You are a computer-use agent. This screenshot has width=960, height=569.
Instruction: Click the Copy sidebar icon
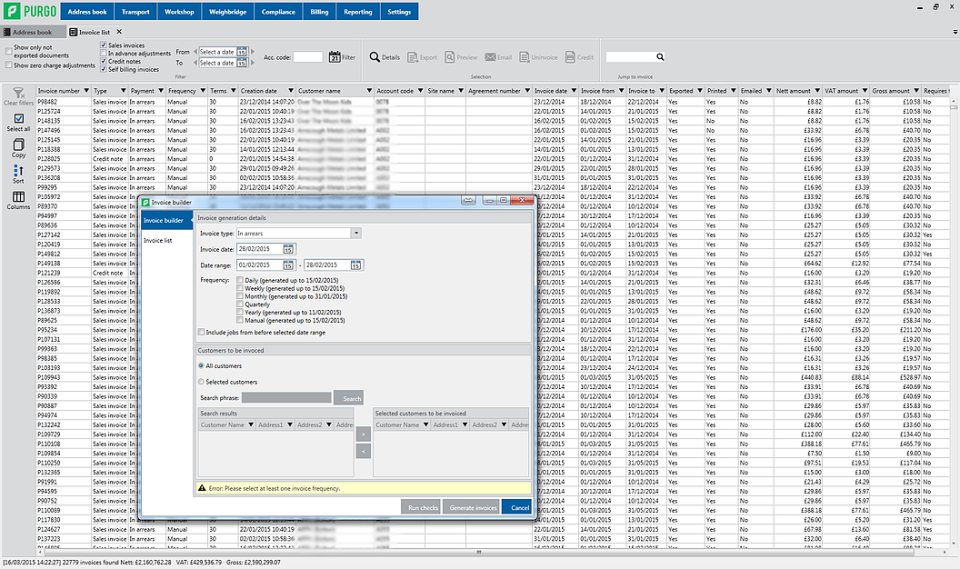pos(18,148)
